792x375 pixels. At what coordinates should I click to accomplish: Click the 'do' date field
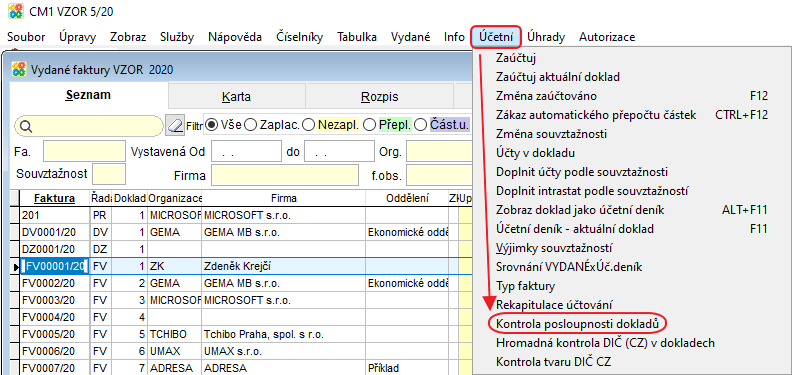pyautogui.click(x=339, y=151)
